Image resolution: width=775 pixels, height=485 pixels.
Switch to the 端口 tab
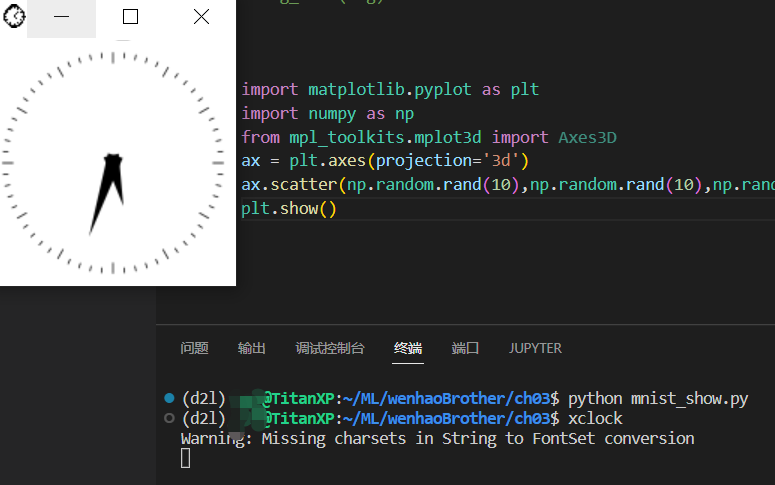click(465, 348)
